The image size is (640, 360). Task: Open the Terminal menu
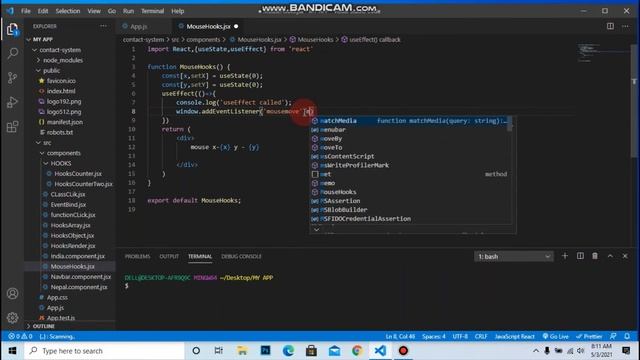coord(152,11)
